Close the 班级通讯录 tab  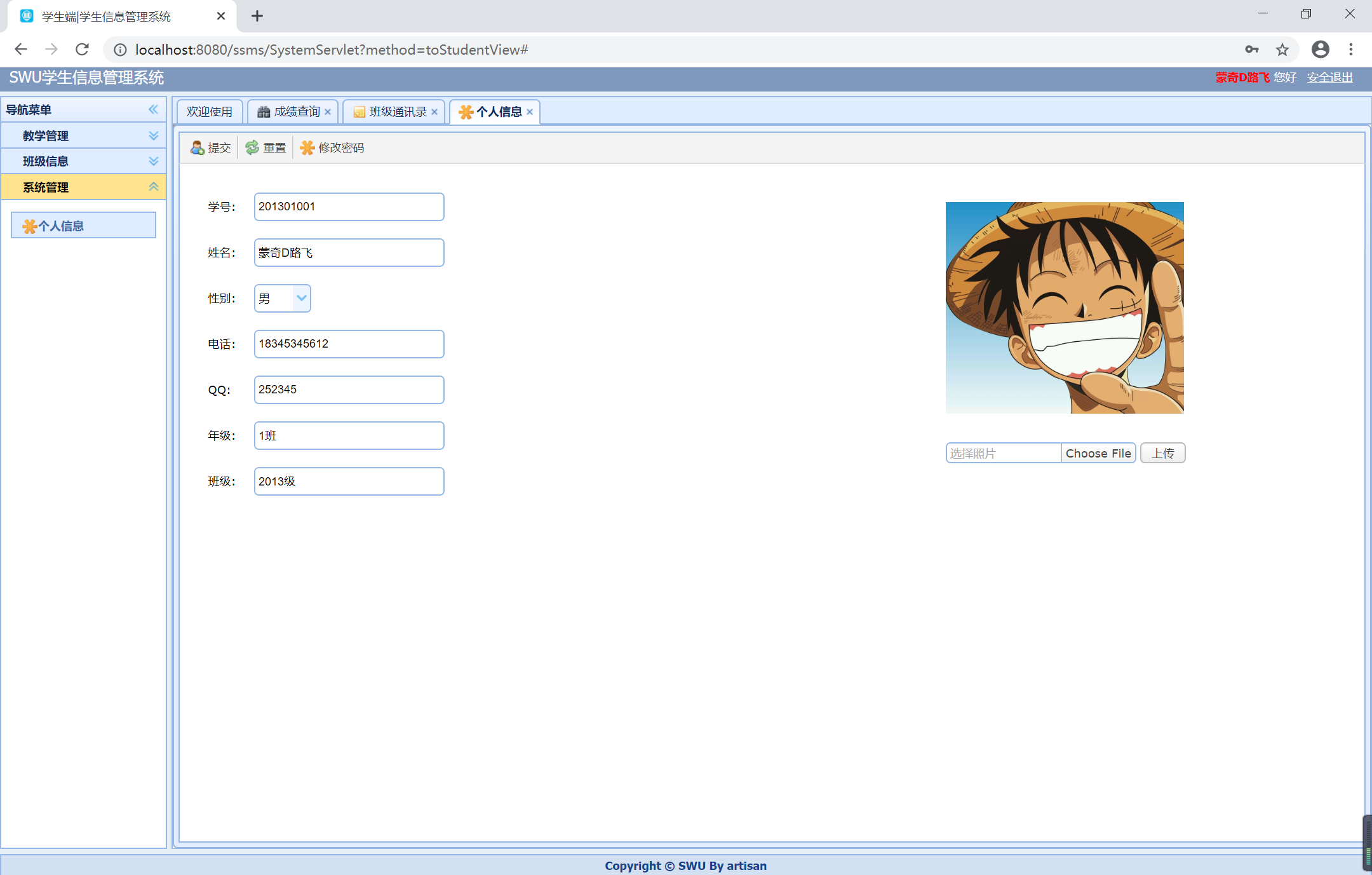tap(434, 112)
